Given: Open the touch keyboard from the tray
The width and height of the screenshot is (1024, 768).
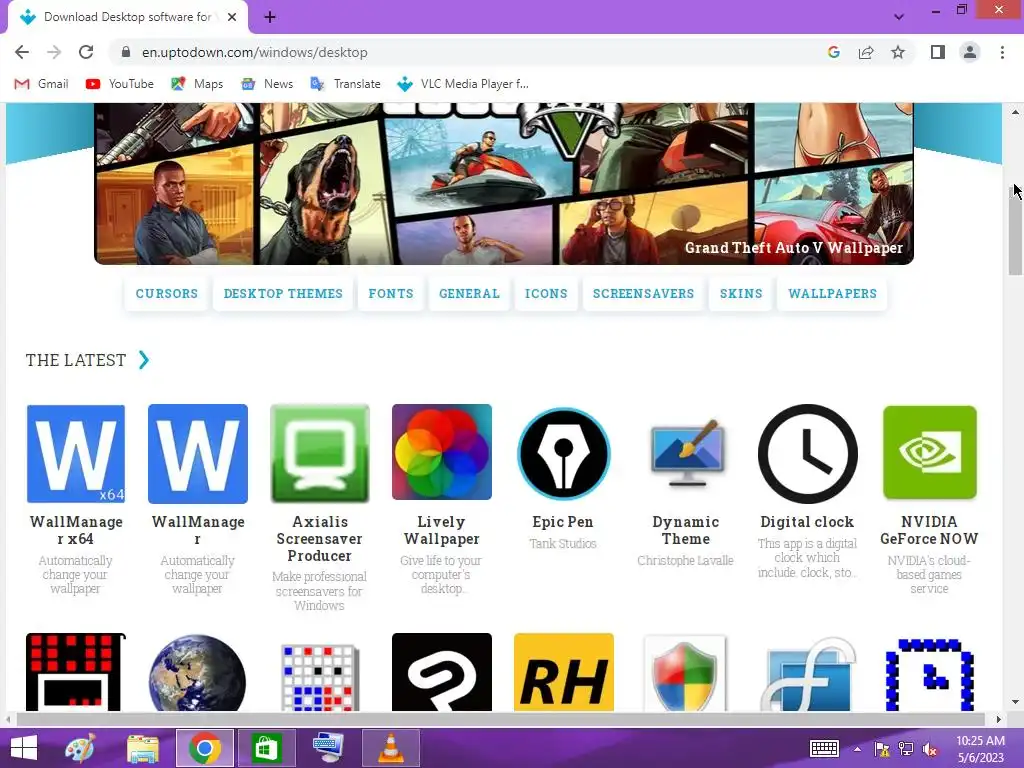Looking at the screenshot, I should (824, 748).
